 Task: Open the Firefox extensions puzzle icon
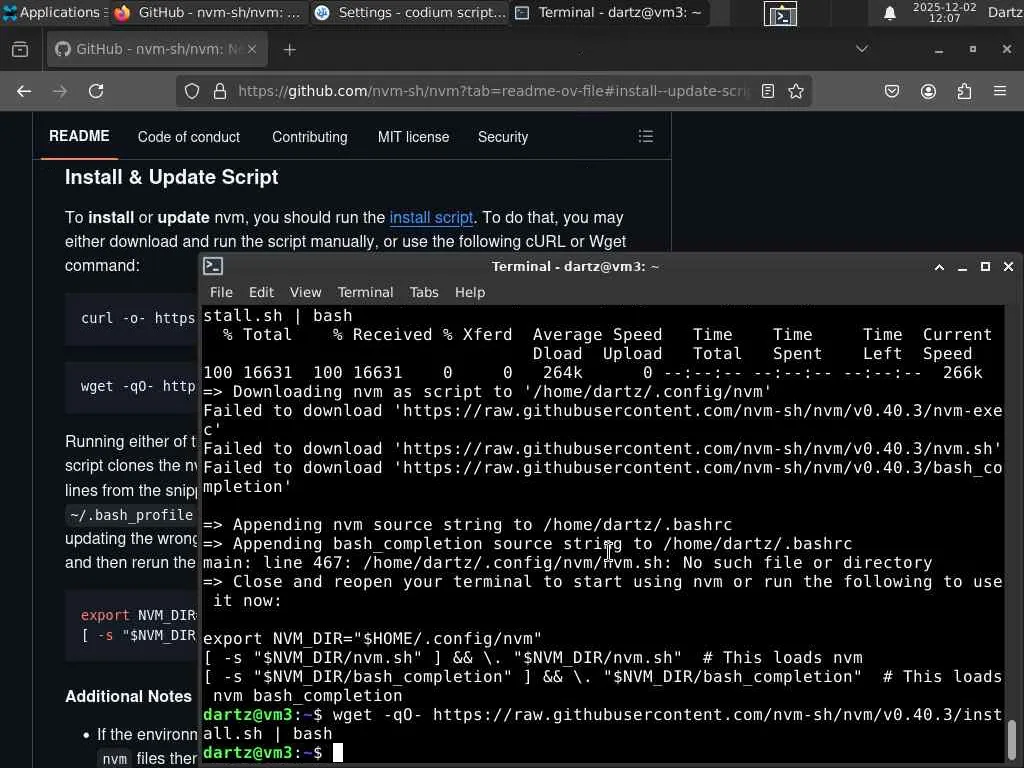964,91
